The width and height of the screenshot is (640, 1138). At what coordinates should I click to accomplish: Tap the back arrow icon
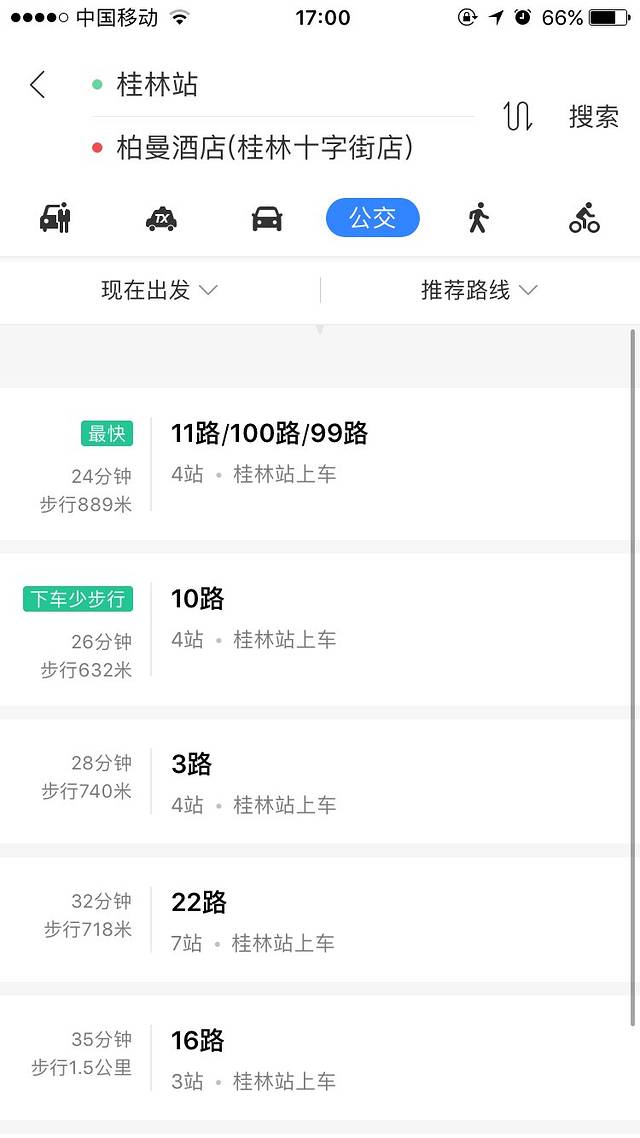coord(38,85)
